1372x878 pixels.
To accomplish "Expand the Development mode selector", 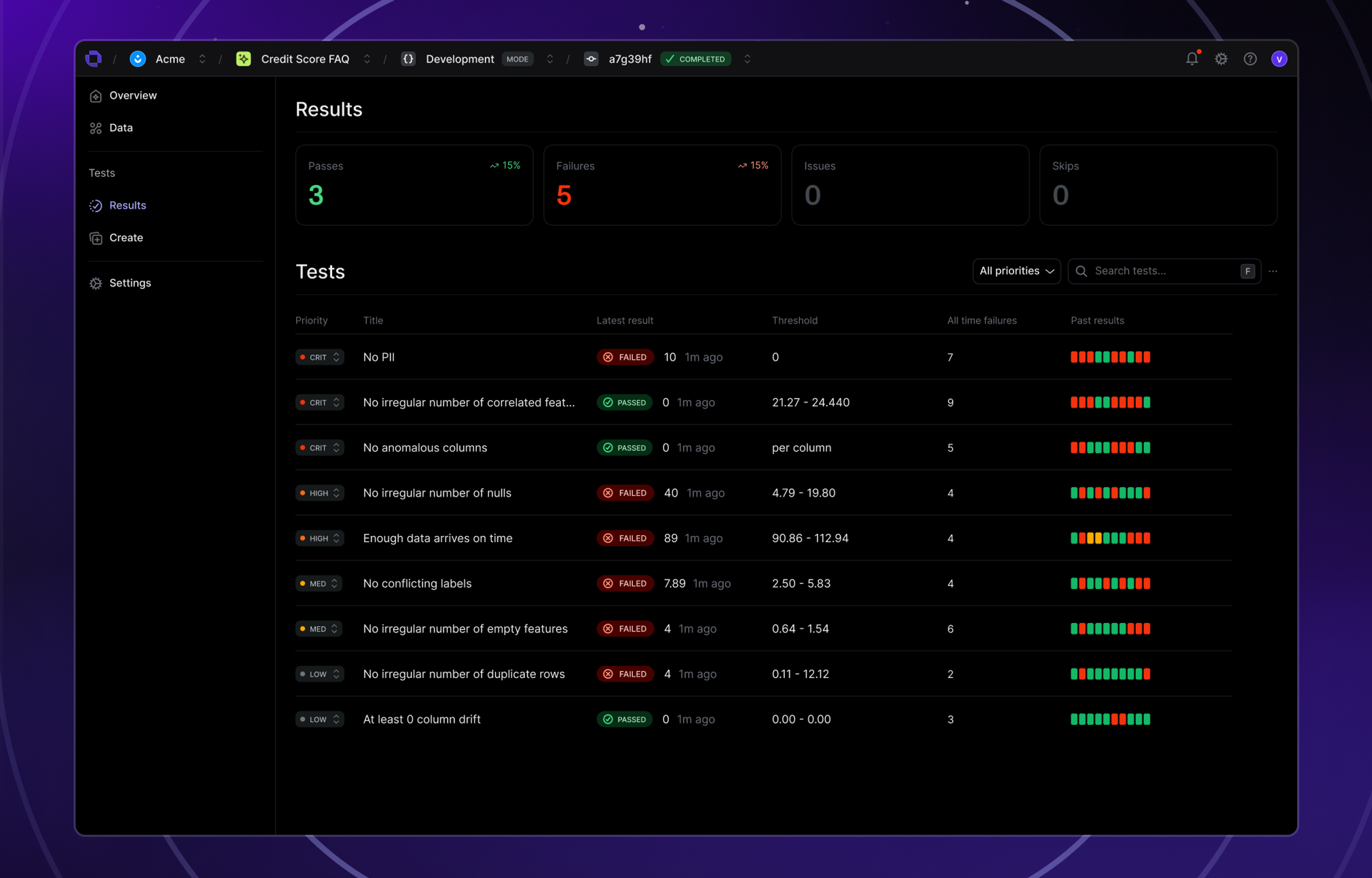I will [x=549, y=59].
